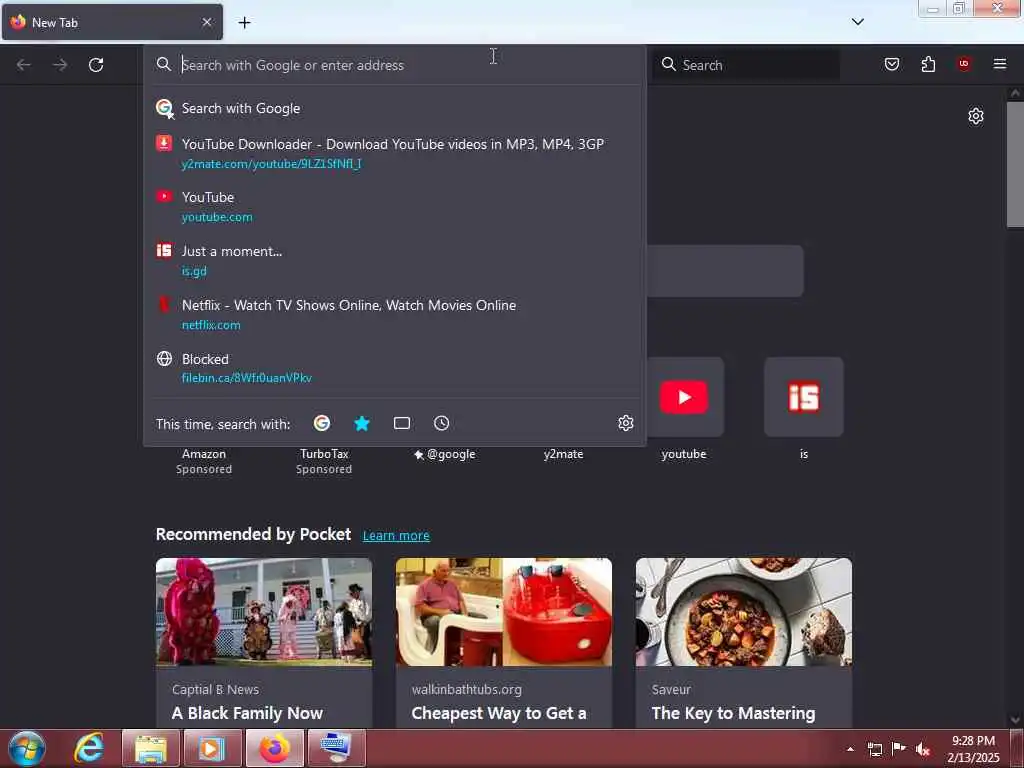Go back with the back arrow
The width and height of the screenshot is (1024, 768).
tap(24, 65)
